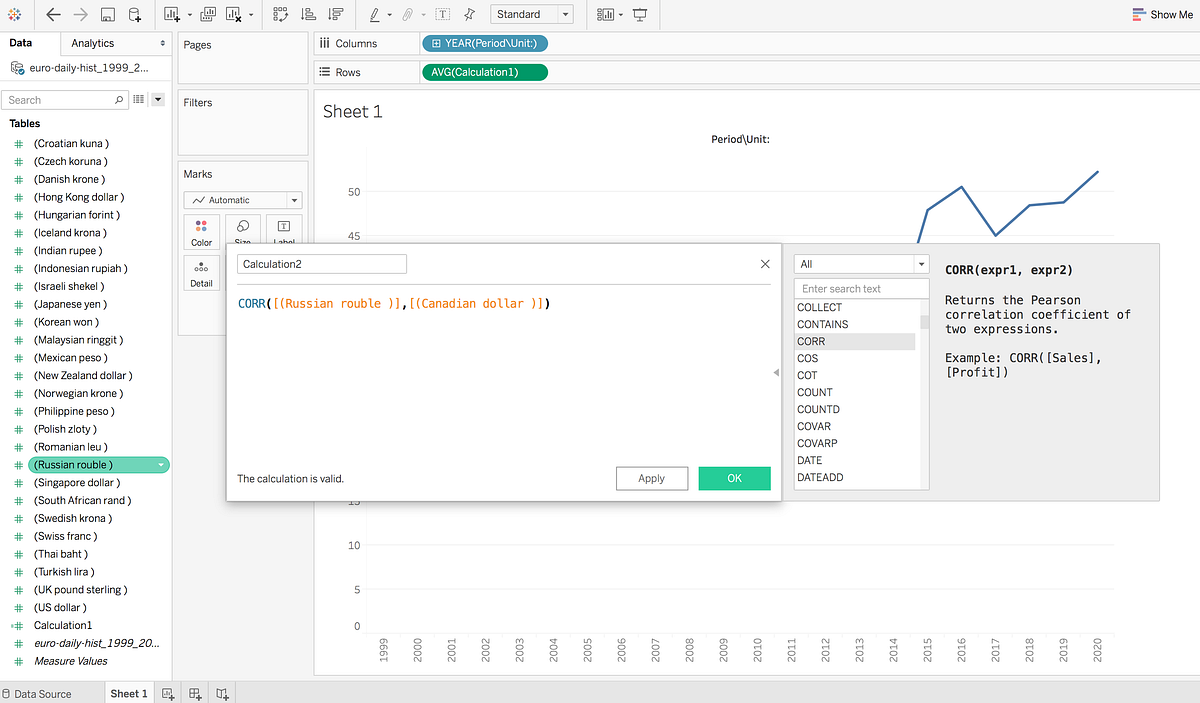Screen dimensions: 1200x703
Task: Open the Color shelf on the Marks card
Action: coord(201,234)
